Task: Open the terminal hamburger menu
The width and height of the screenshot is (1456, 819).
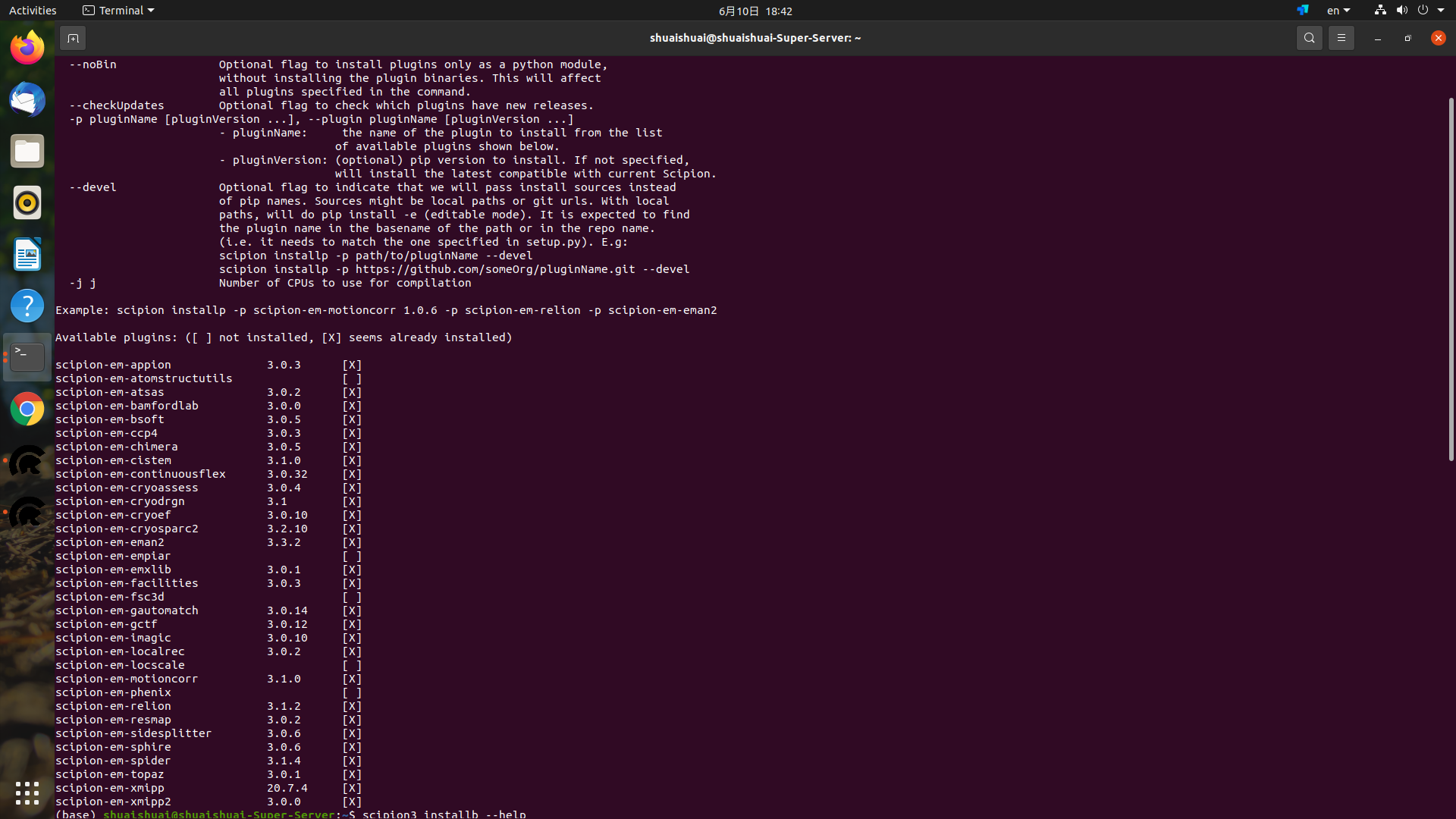Action: [1341, 37]
